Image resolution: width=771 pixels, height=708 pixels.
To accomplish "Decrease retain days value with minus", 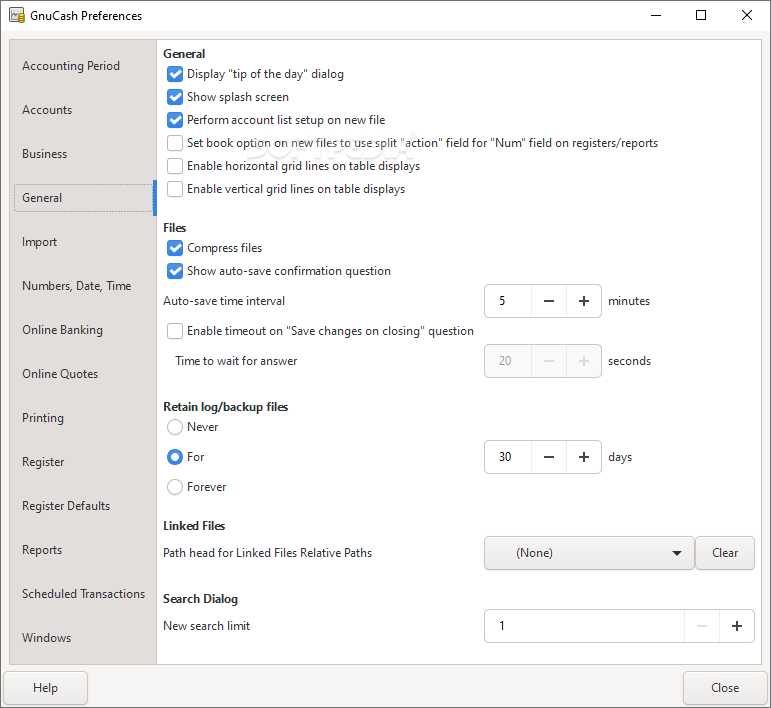I will 549,457.
